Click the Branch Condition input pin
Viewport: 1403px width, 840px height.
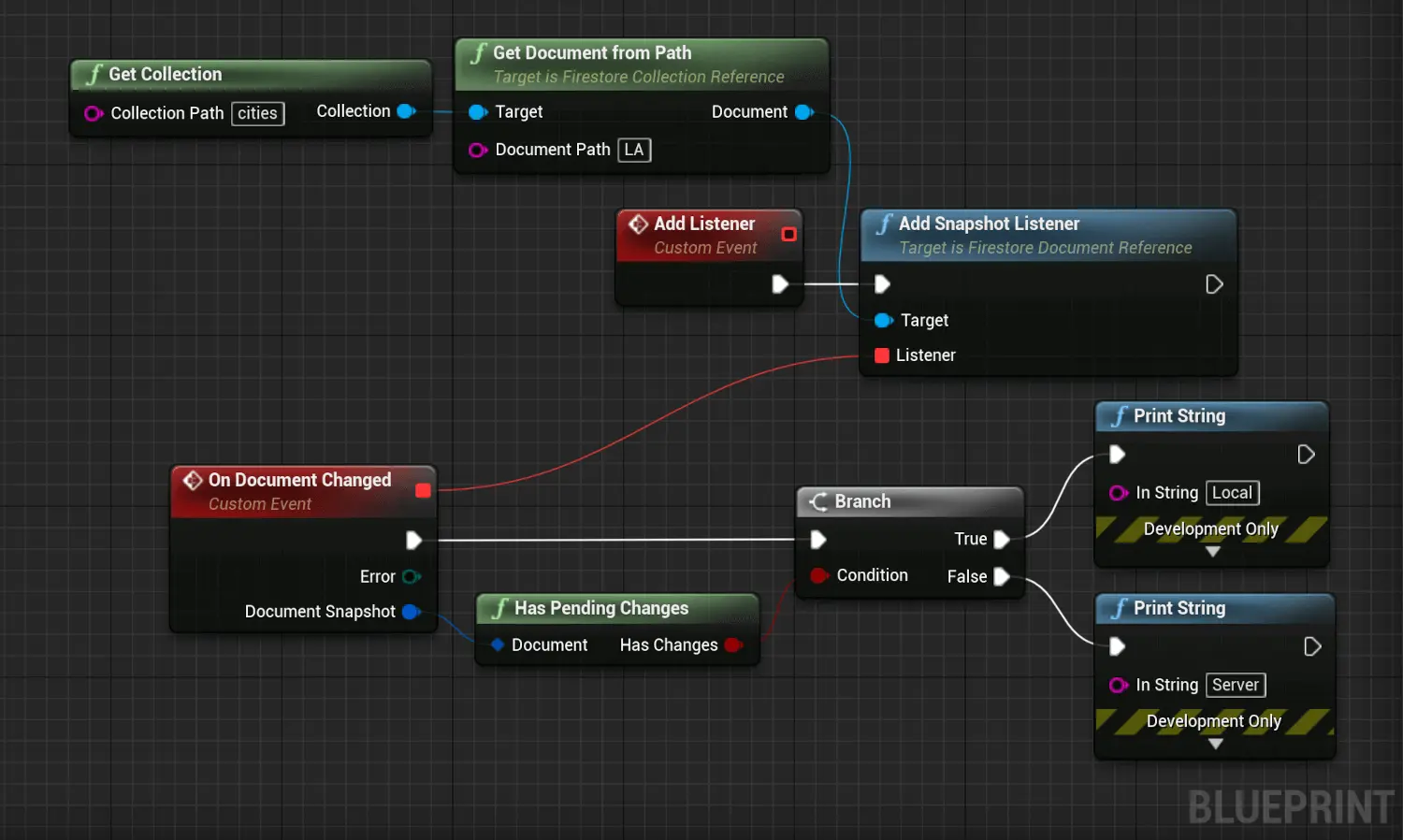(x=819, y=575)
